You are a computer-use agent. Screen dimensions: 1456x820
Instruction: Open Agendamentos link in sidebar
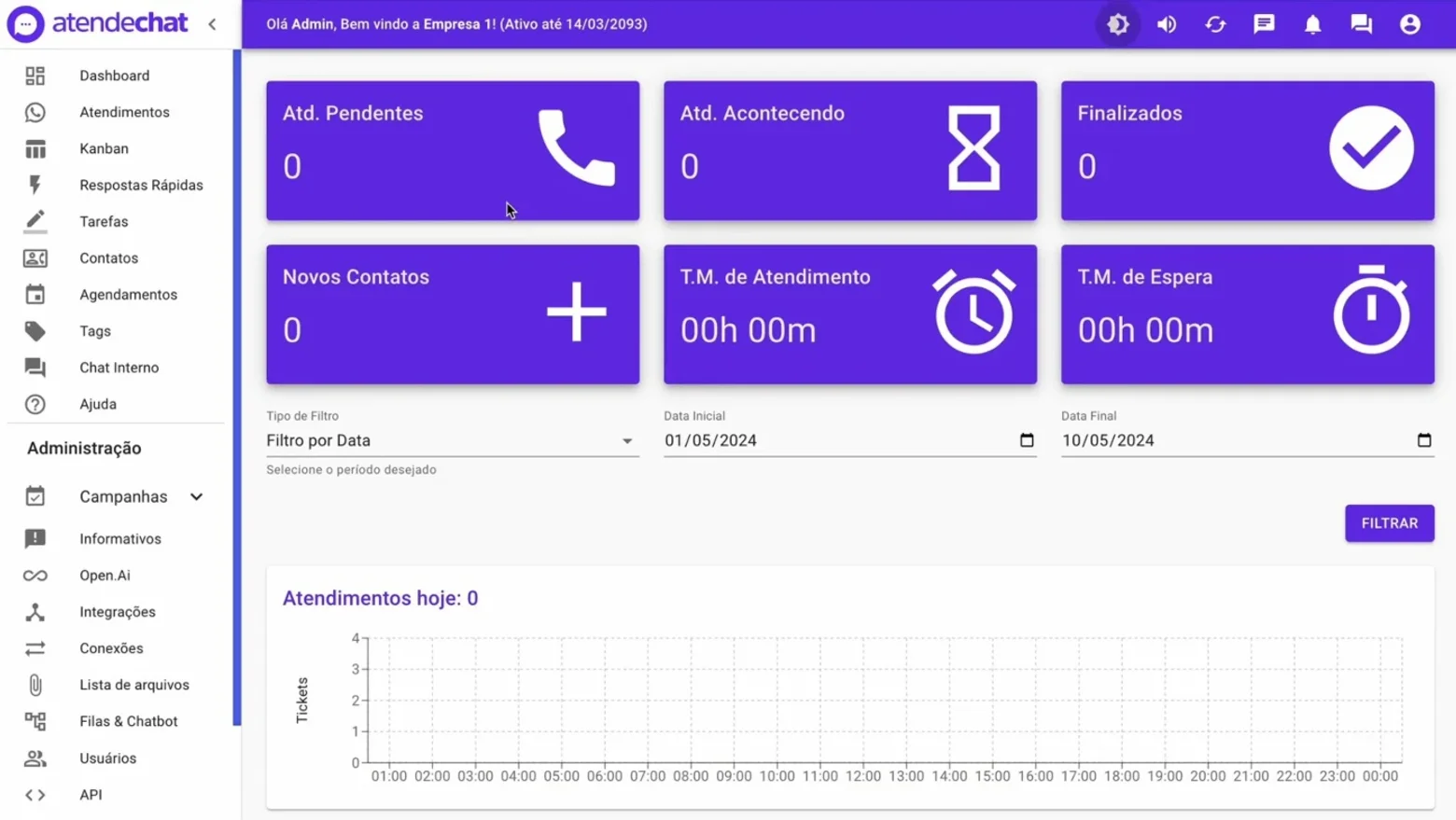(x=128, y=295)
